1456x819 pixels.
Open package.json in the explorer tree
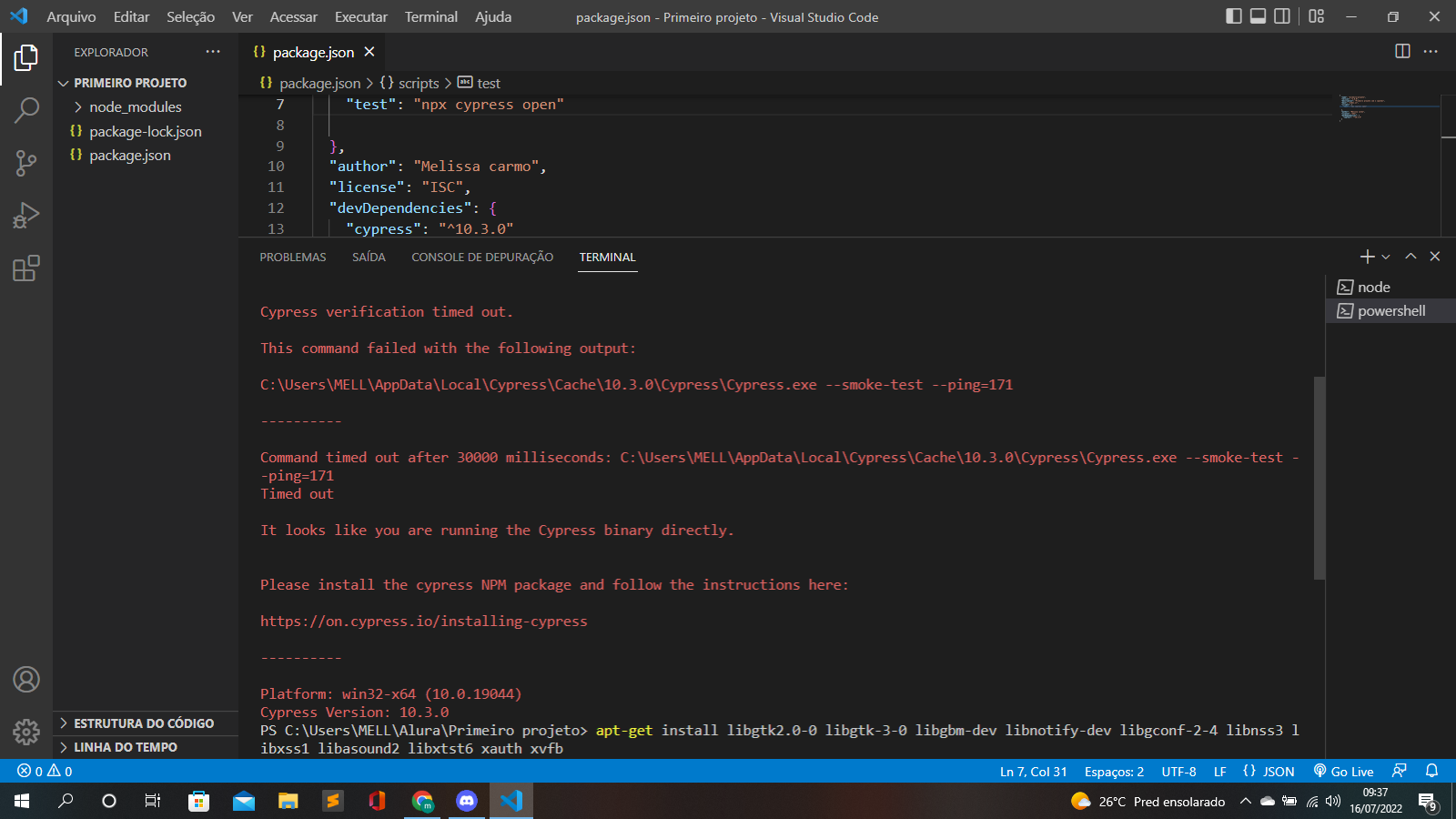(146, 156)
